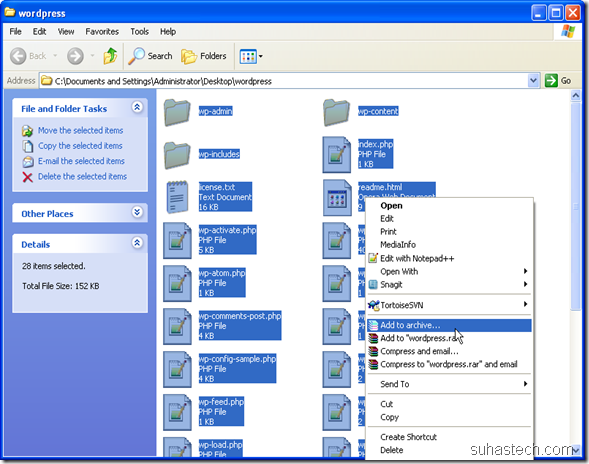The image size is (589, 464).
Task: Choose Copy from context menu
Action: 449,417
